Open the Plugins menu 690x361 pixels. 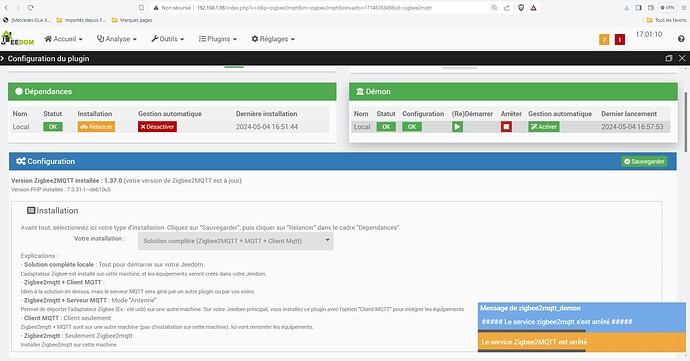coord(217,39)
